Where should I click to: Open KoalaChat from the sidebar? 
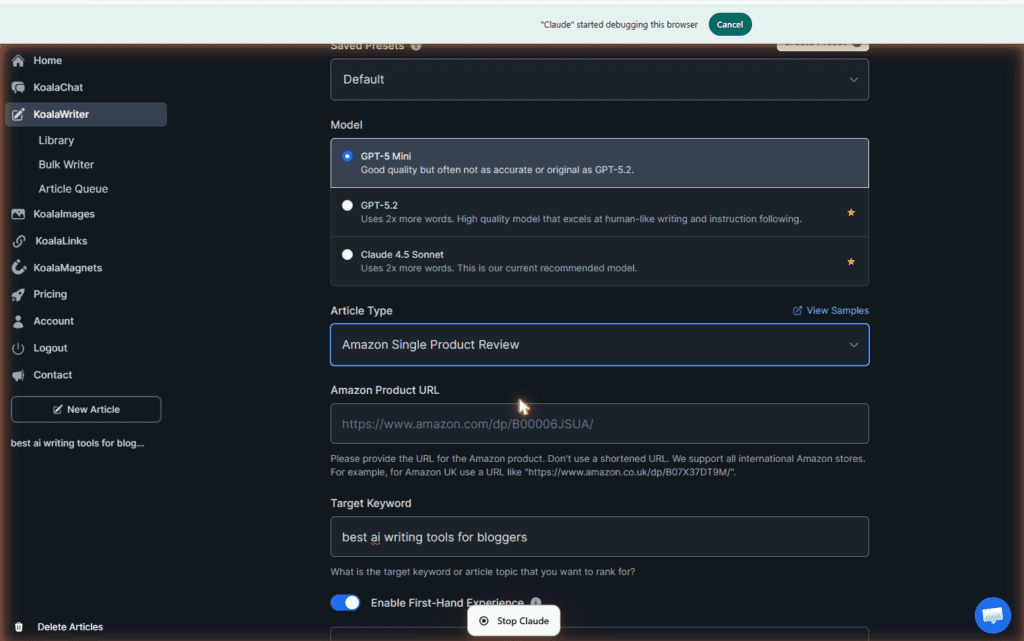(58, 87)
